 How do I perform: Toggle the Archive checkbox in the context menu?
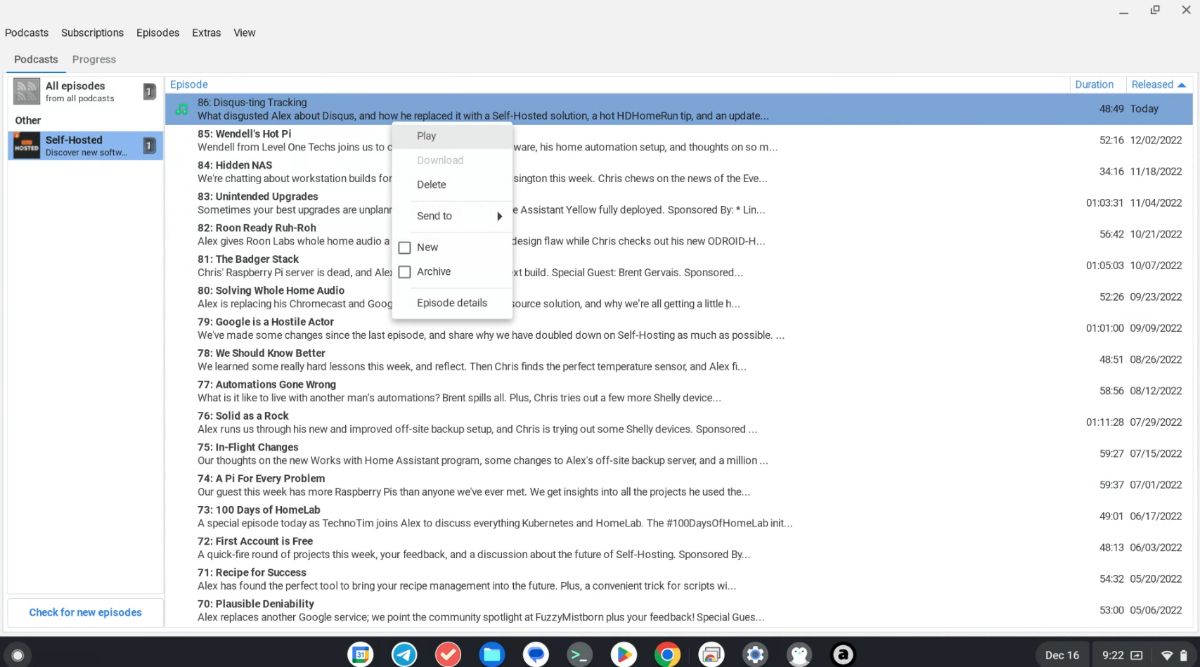pos(405,271)
